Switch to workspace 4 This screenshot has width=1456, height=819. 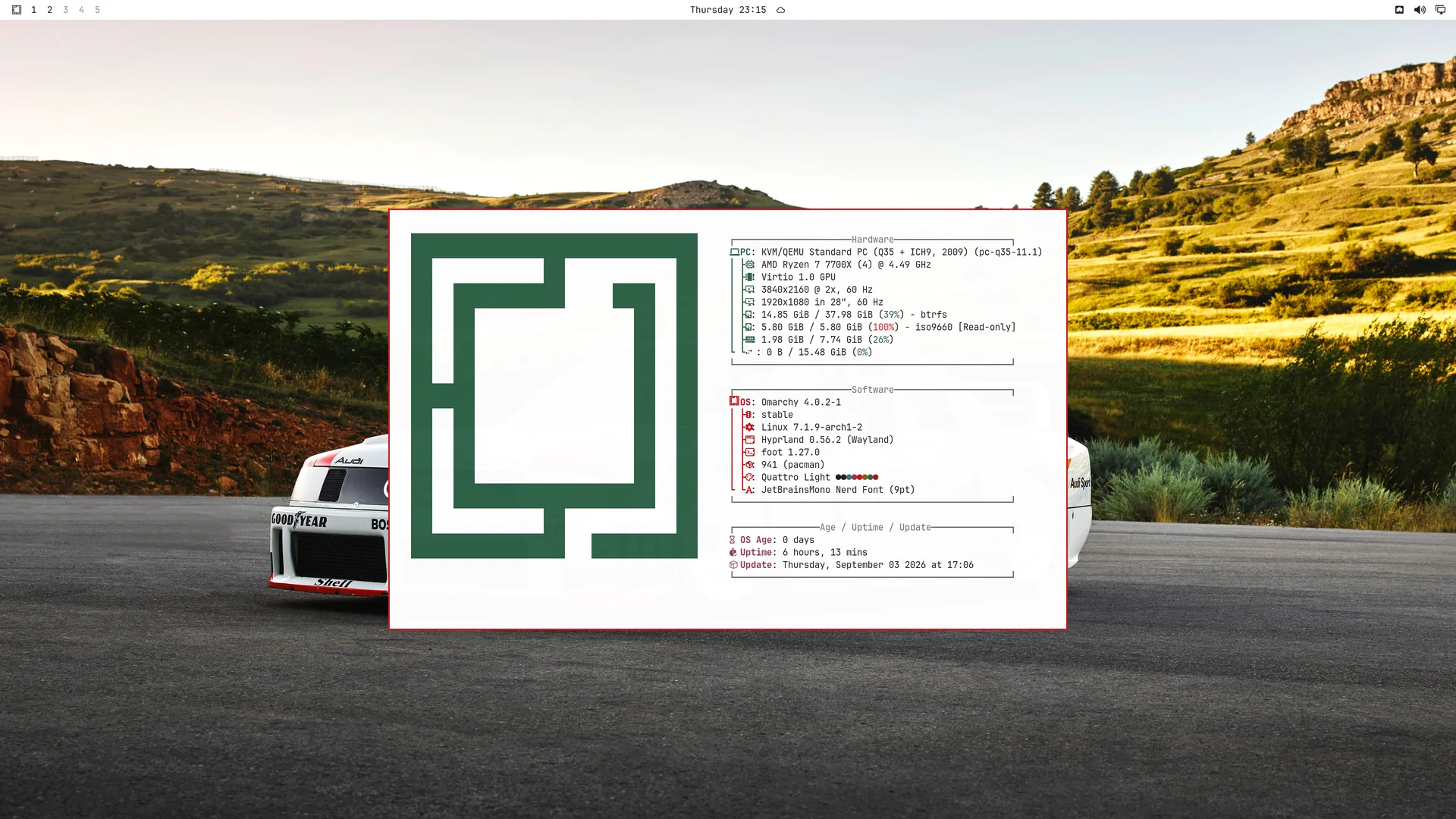[81, 10]
